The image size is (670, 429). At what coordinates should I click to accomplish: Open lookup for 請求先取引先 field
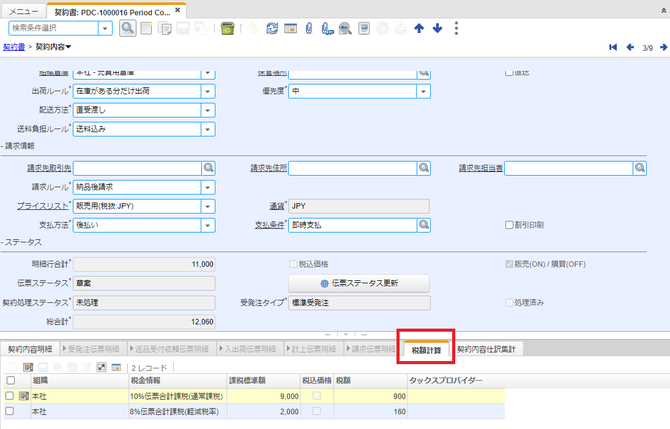tap(209, 168)
